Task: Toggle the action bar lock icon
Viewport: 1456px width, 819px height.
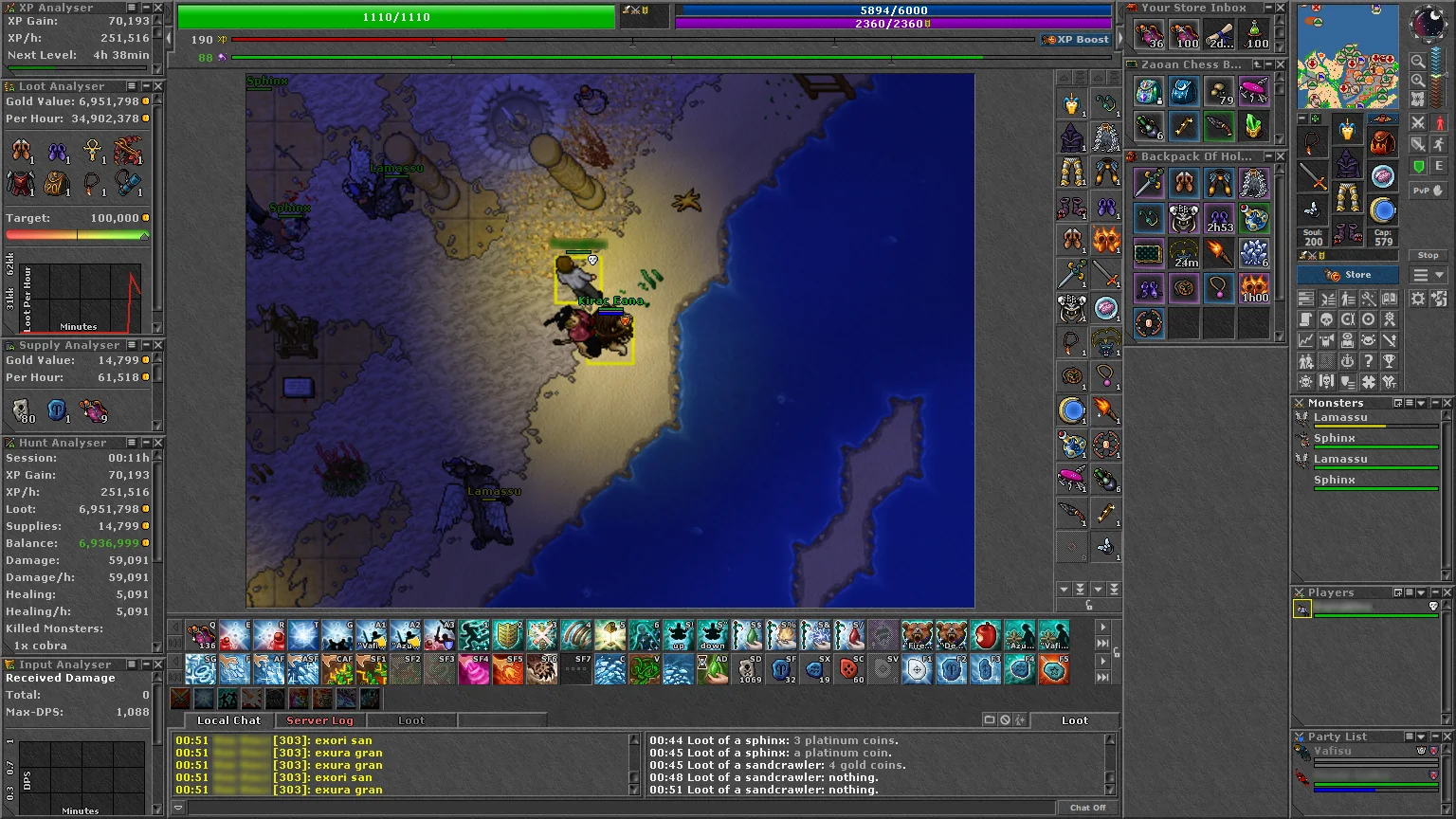Action: (x=1116, y=652)
